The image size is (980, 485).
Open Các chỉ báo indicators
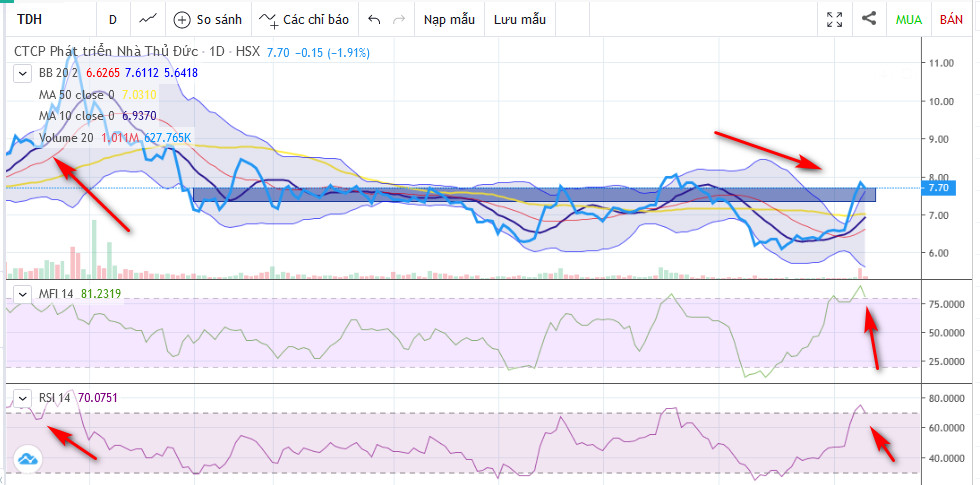[304, 19]
